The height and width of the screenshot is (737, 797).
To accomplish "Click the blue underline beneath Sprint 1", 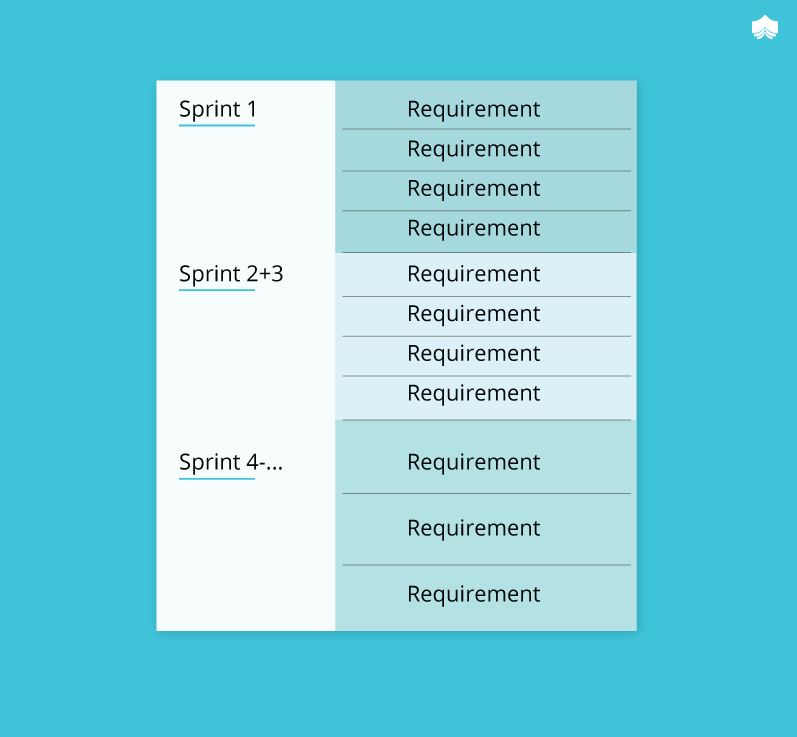I will [x=217, y=125].
